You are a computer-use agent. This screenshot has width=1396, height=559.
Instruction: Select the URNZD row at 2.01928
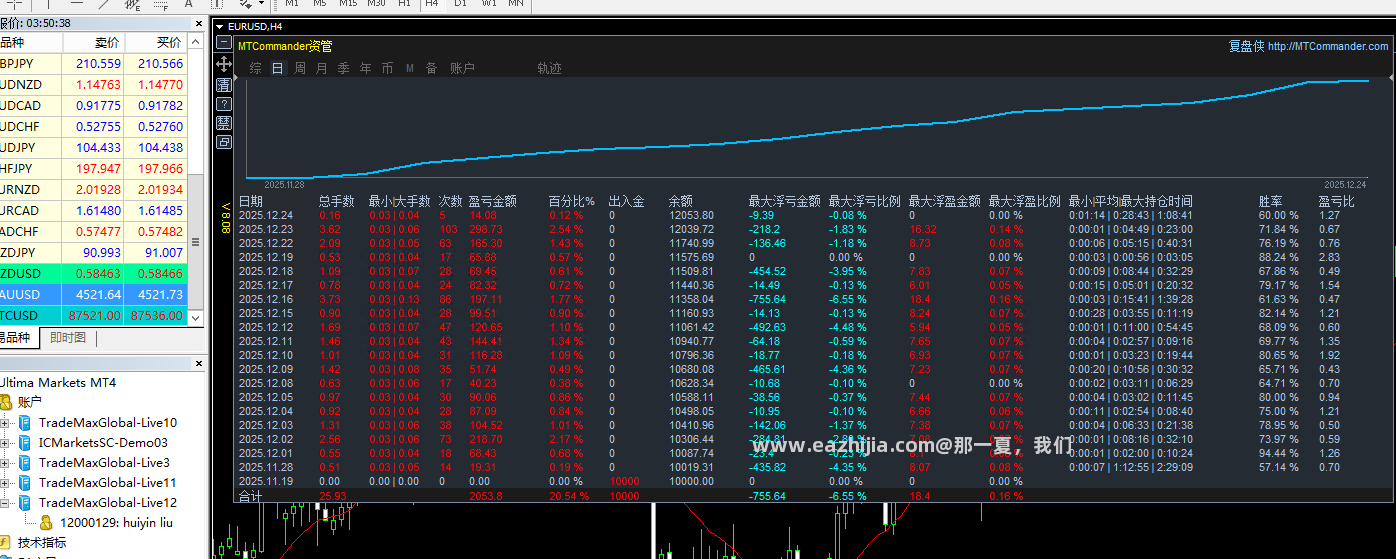point(93,189)
